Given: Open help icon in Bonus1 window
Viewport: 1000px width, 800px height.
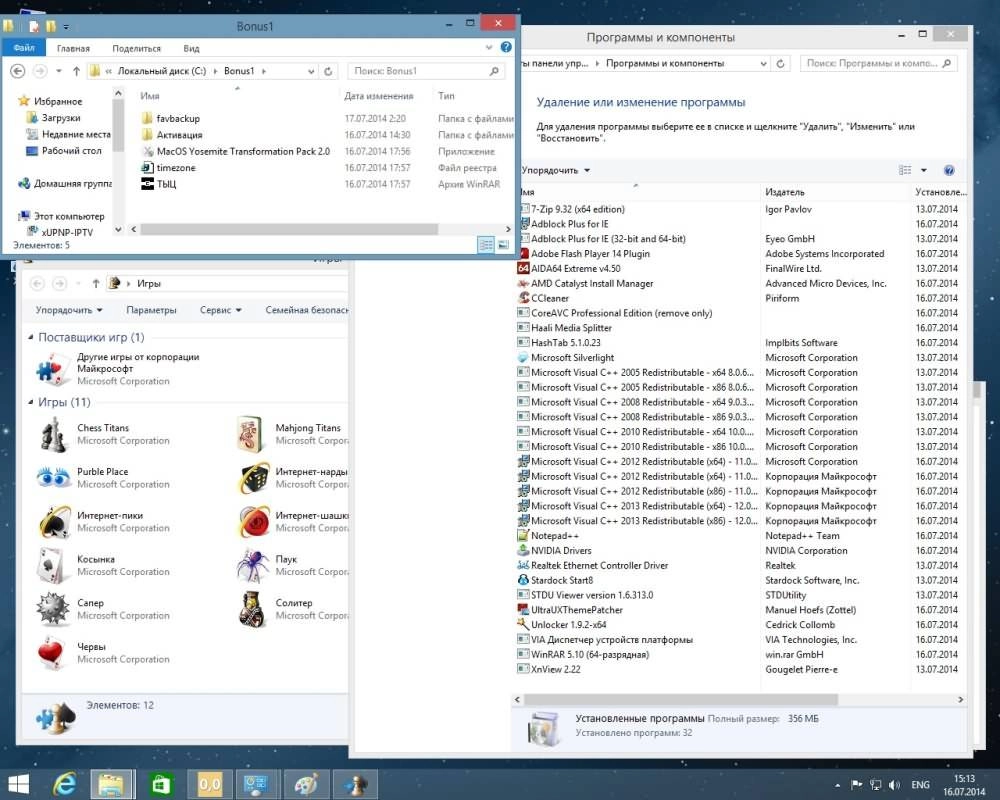Looking at the screenshot, I should point(506,47).
